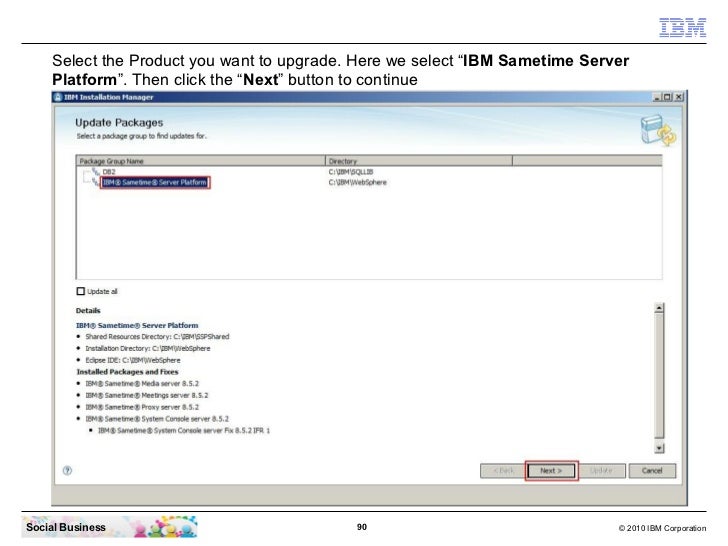
Task: Click the Shared Resources Directory line
Action: point(157,337)
